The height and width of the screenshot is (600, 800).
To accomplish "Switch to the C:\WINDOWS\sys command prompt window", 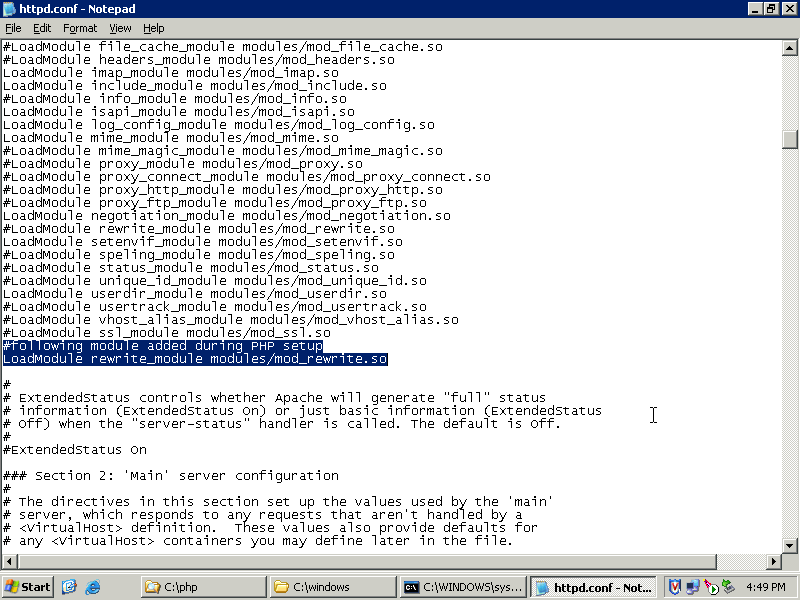I will (x=460, y=587).
